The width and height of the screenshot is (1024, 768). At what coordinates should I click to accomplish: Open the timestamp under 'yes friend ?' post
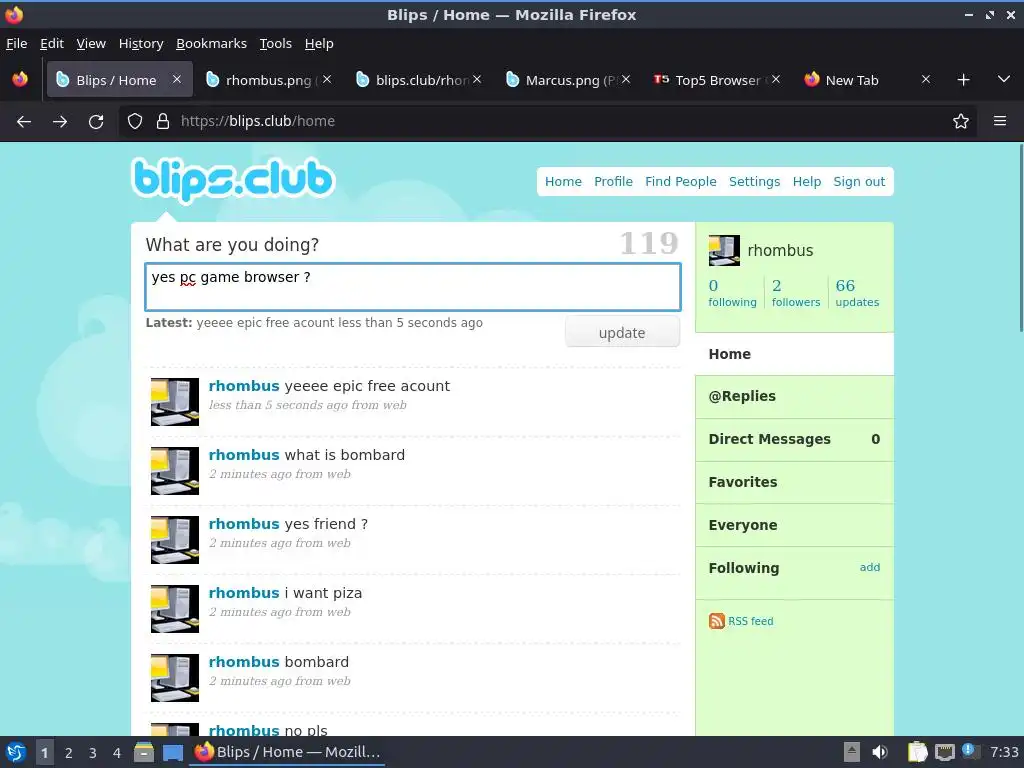click(280, 543)
